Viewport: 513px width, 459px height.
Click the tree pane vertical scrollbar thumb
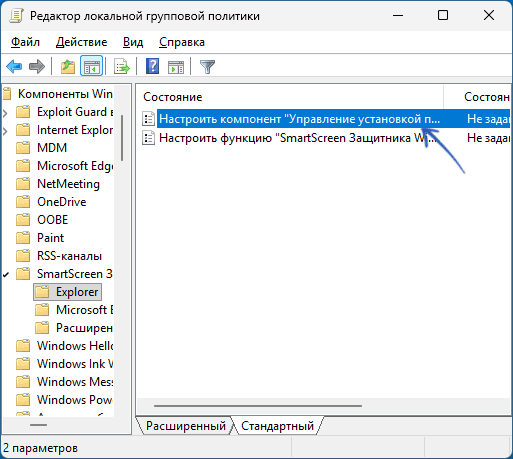(x=122, y=138)
